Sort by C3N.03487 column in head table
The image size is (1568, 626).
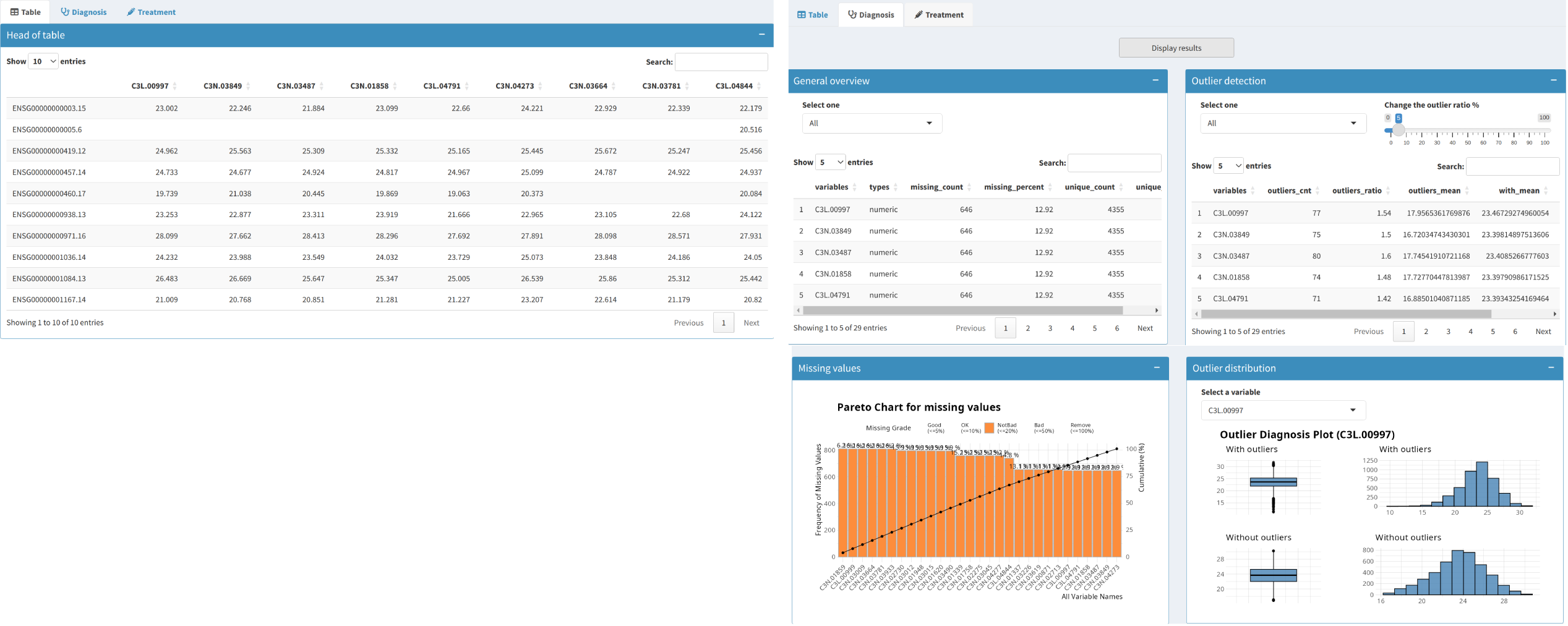pyautogui.click(x=300, y=86)
